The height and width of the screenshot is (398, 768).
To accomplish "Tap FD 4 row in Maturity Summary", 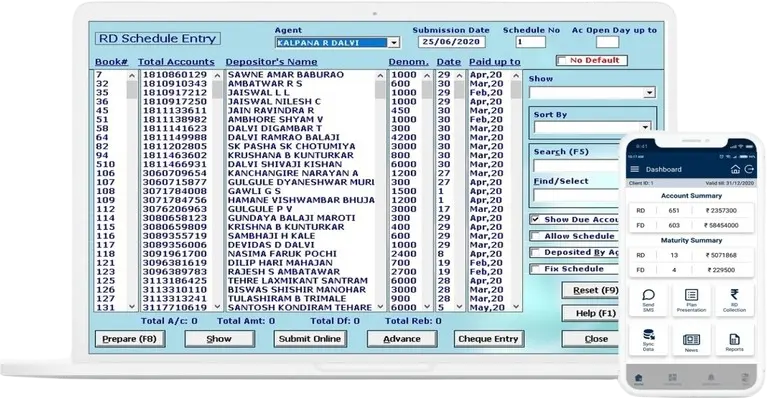I will tap(691, 270).
